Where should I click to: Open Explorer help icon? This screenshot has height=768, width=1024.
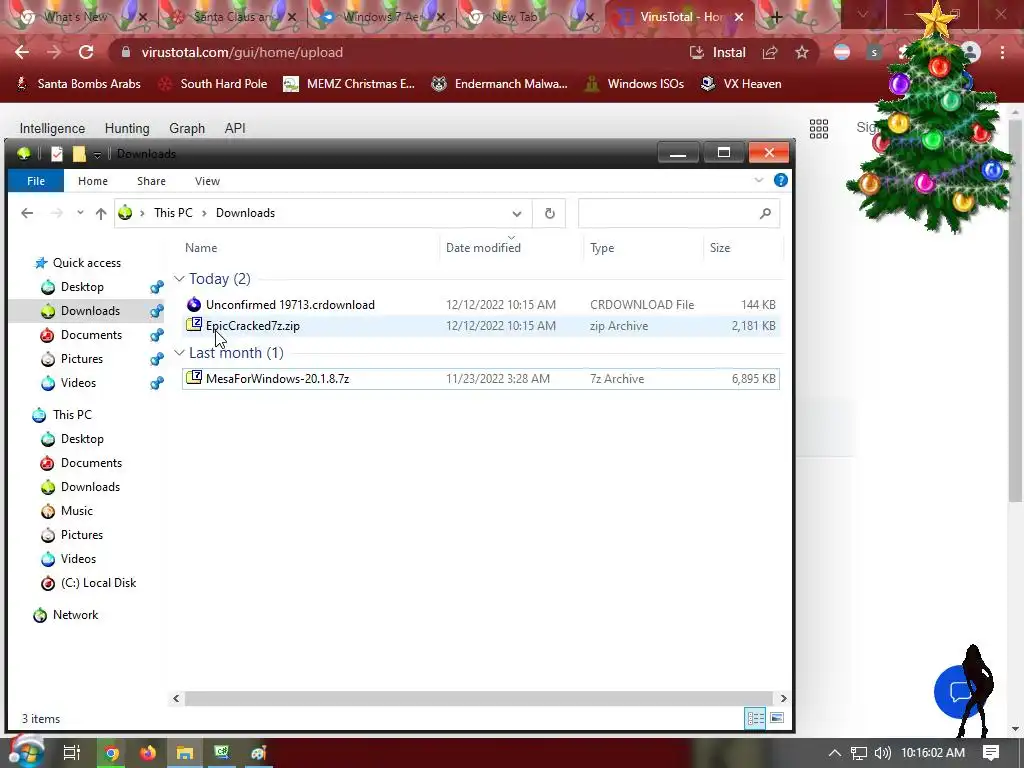780,180
